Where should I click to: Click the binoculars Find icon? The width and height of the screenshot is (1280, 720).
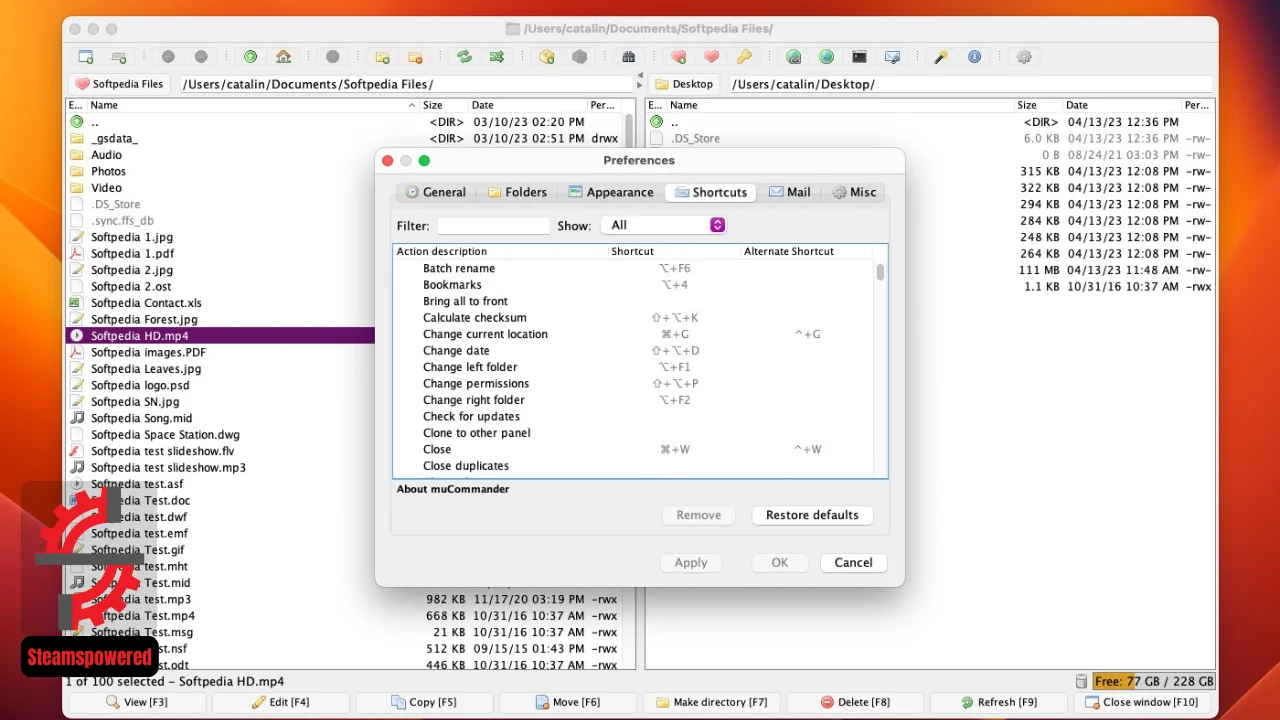tap(629, 57)
